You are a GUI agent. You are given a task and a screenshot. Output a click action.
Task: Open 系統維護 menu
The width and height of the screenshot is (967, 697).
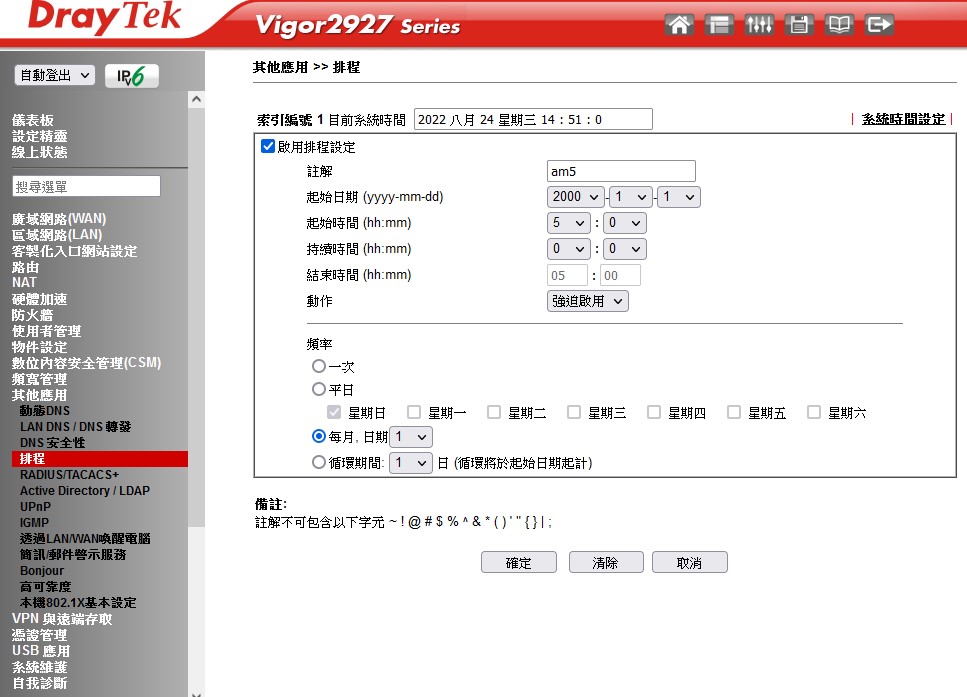pos(39,667)
